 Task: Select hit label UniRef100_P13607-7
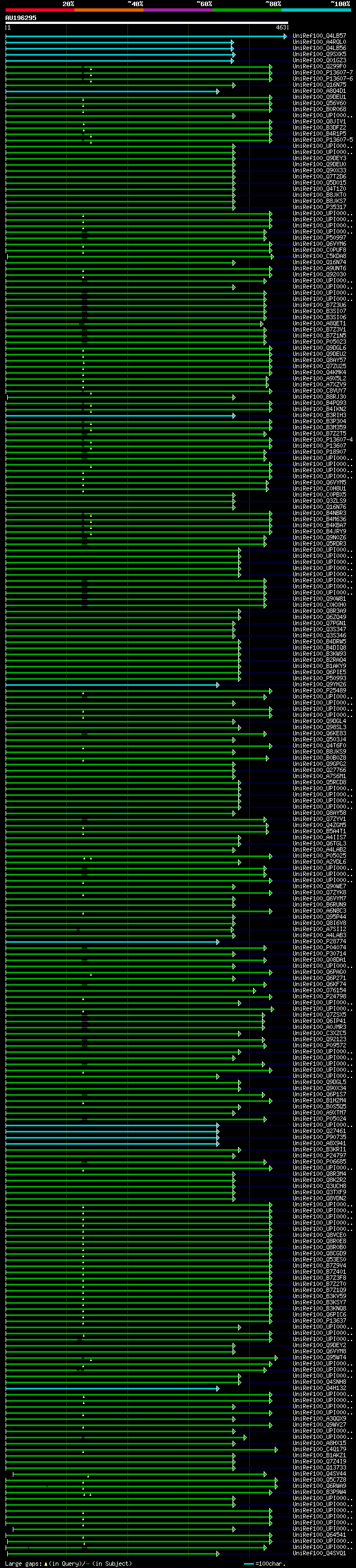(x=323, y=72)
